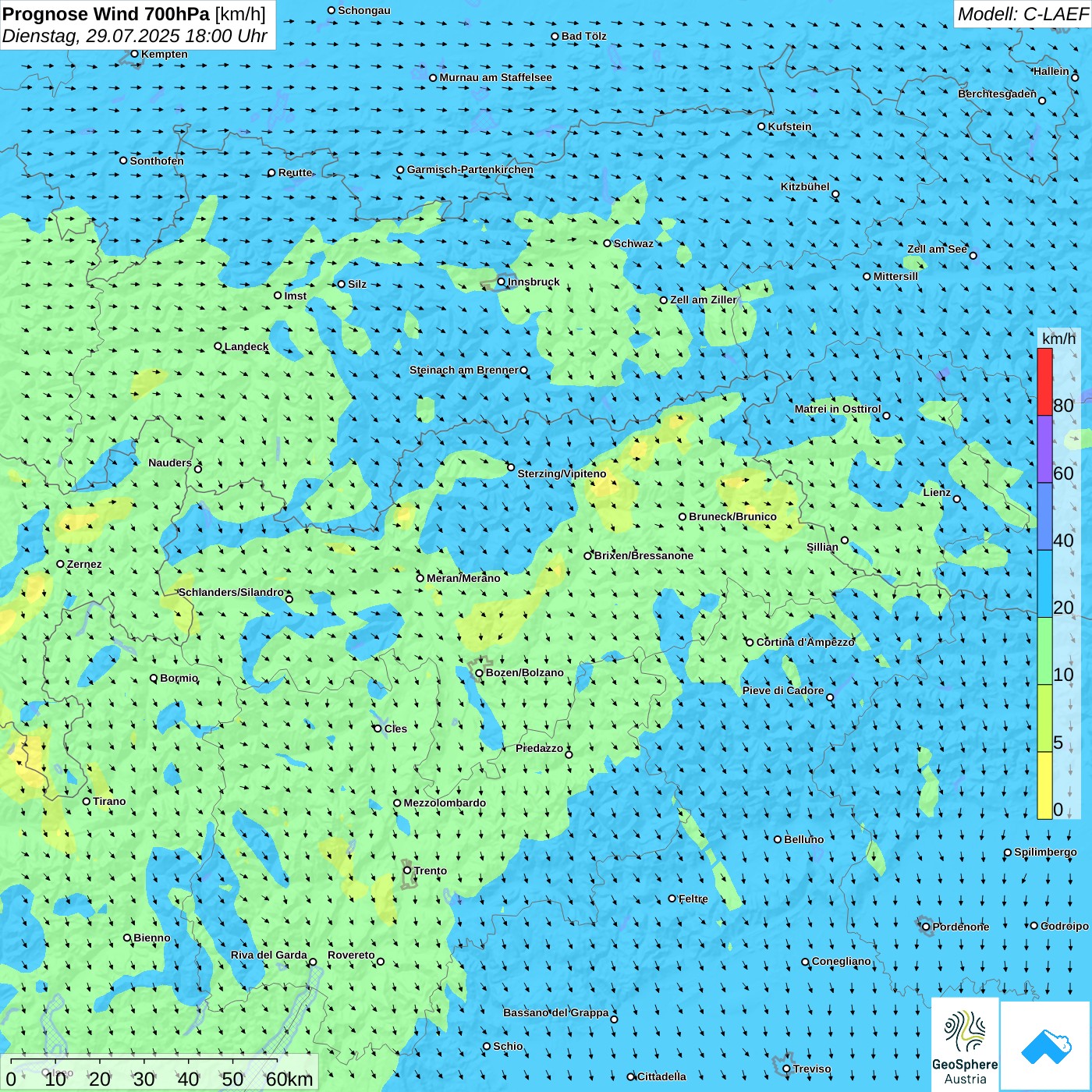Click the Kempten city marker
The image size is (1092, 1092).
134,54
